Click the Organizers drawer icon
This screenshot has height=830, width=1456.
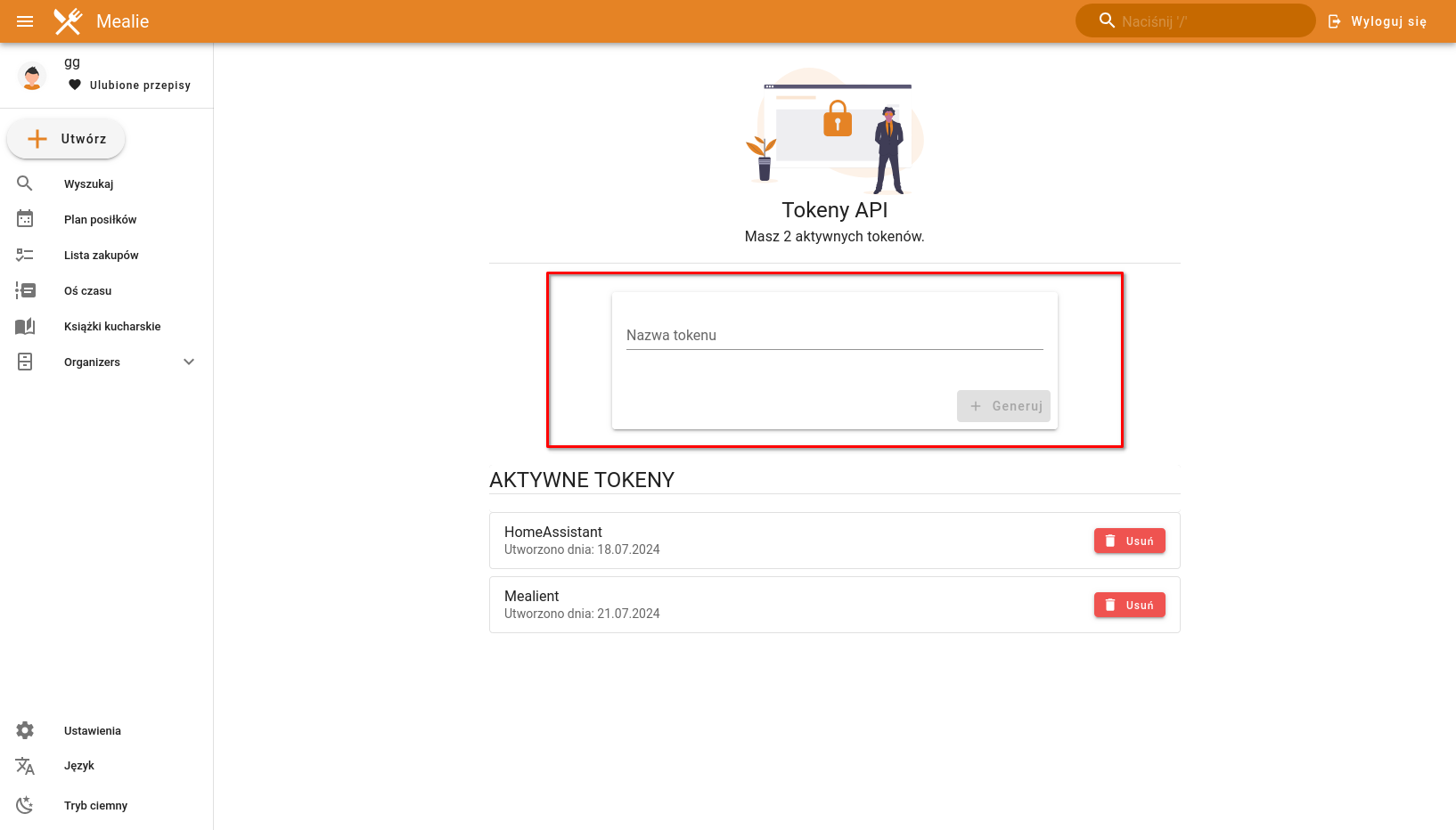coord(25,362)
